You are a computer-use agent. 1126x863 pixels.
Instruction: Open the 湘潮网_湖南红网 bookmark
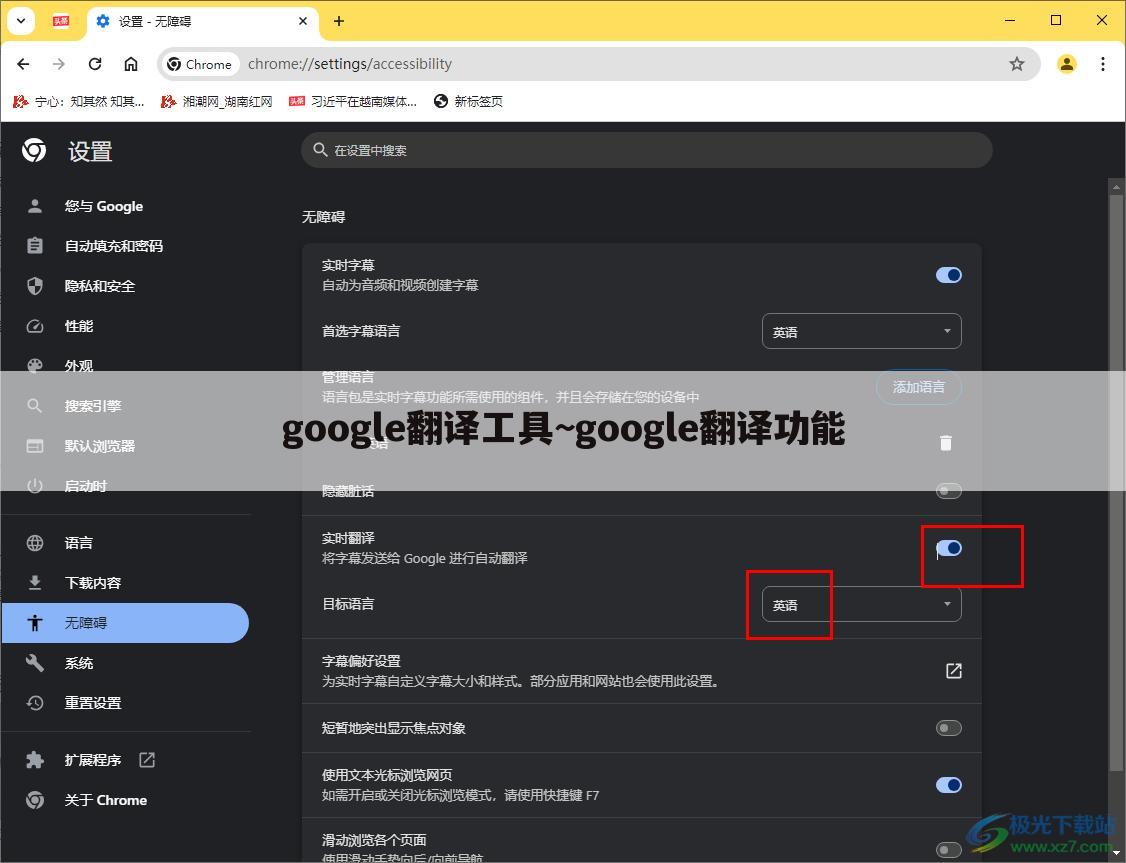217,101
